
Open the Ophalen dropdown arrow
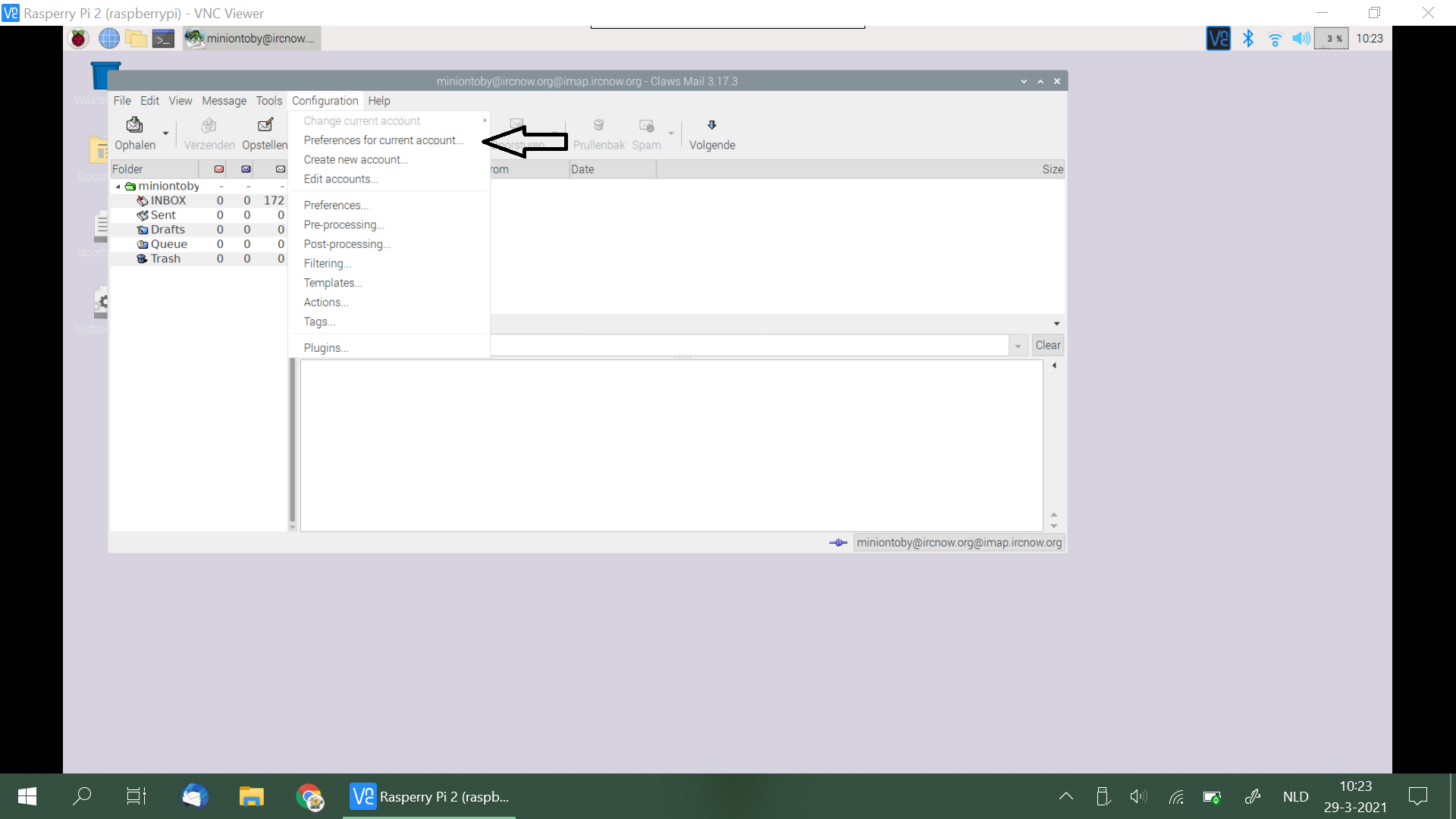pos(165,133)
